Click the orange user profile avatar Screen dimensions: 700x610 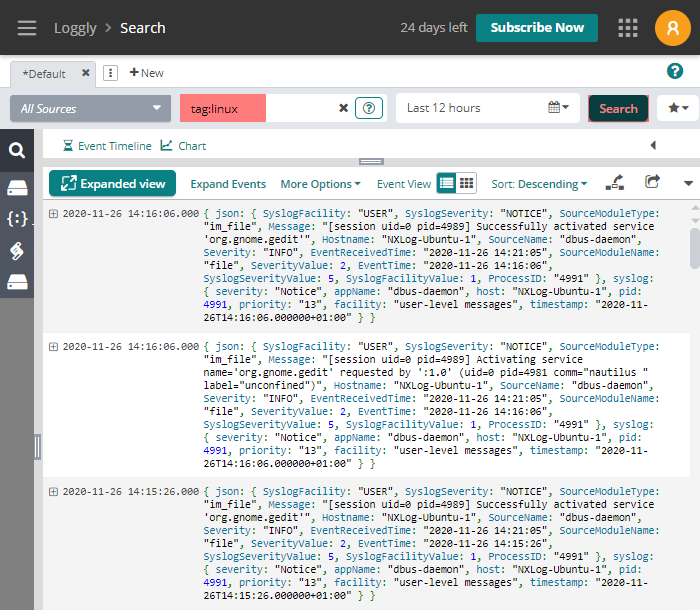tap(673, 28)
